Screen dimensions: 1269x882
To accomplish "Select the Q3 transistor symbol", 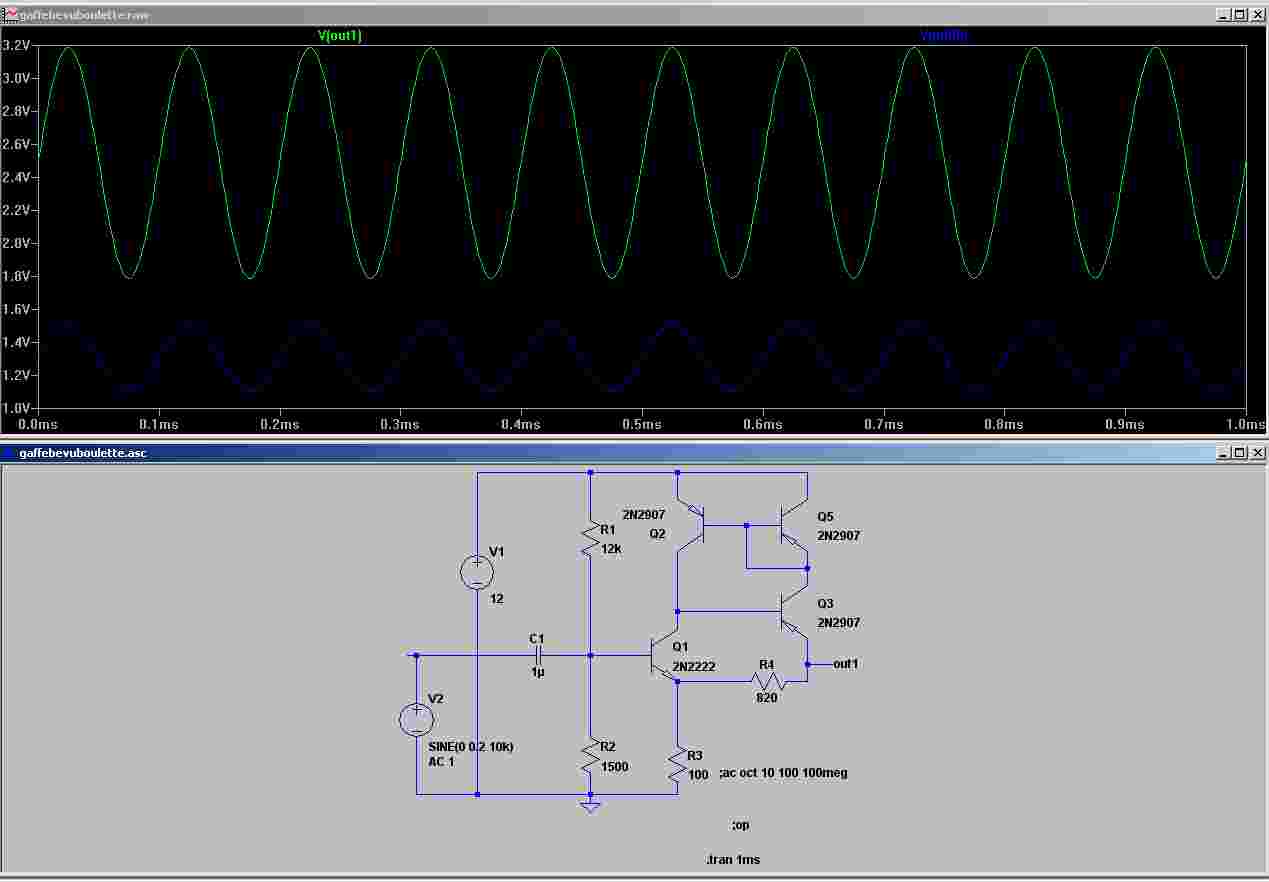I will click(x=793, y=612).
